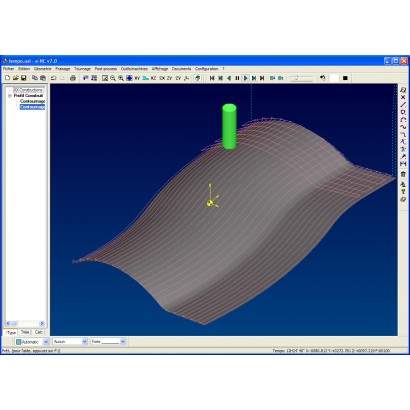Click the Save file icon in the toolbar
410x410 pixels.
click(x=24, y=78)
